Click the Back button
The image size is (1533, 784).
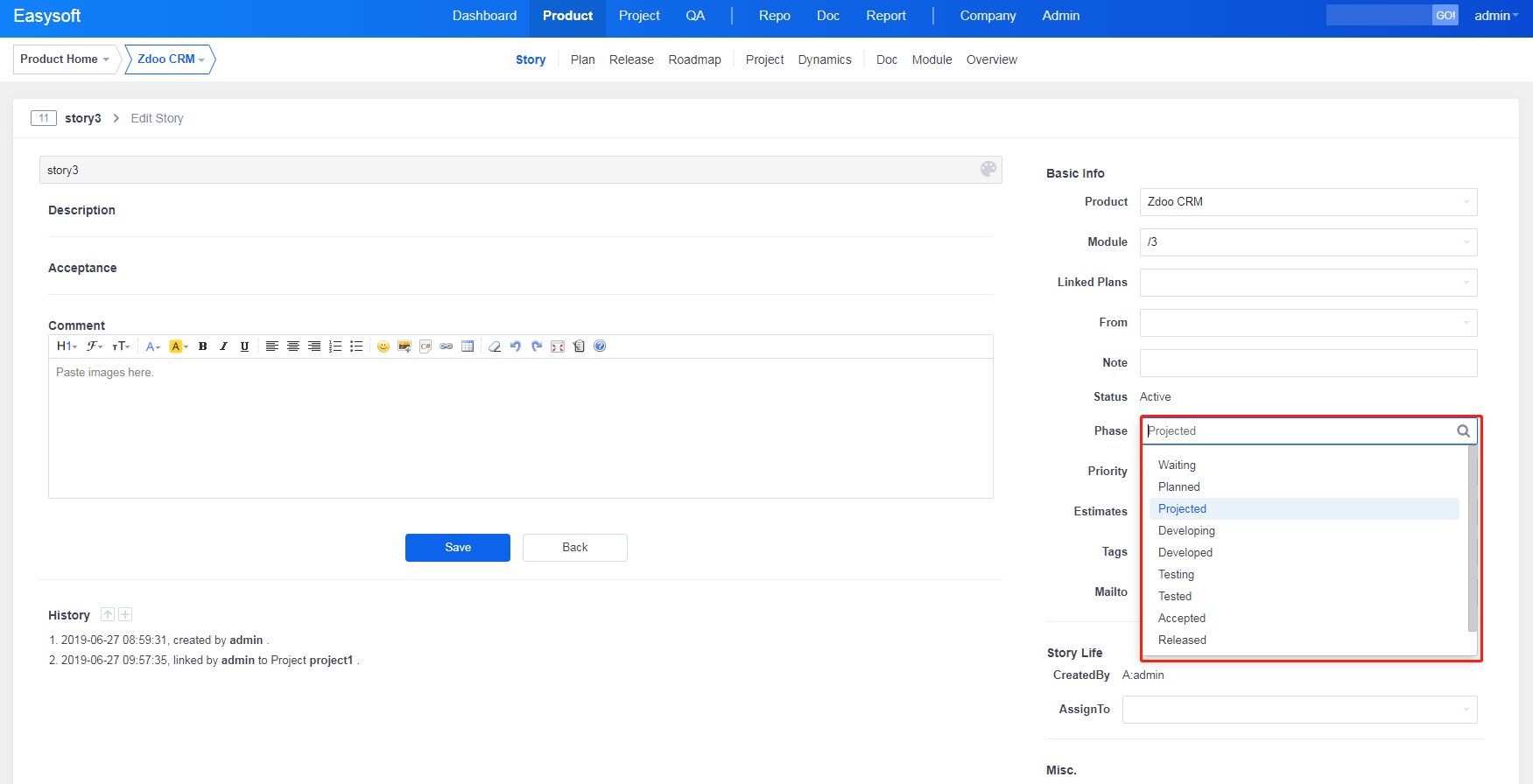pos(574,548)
